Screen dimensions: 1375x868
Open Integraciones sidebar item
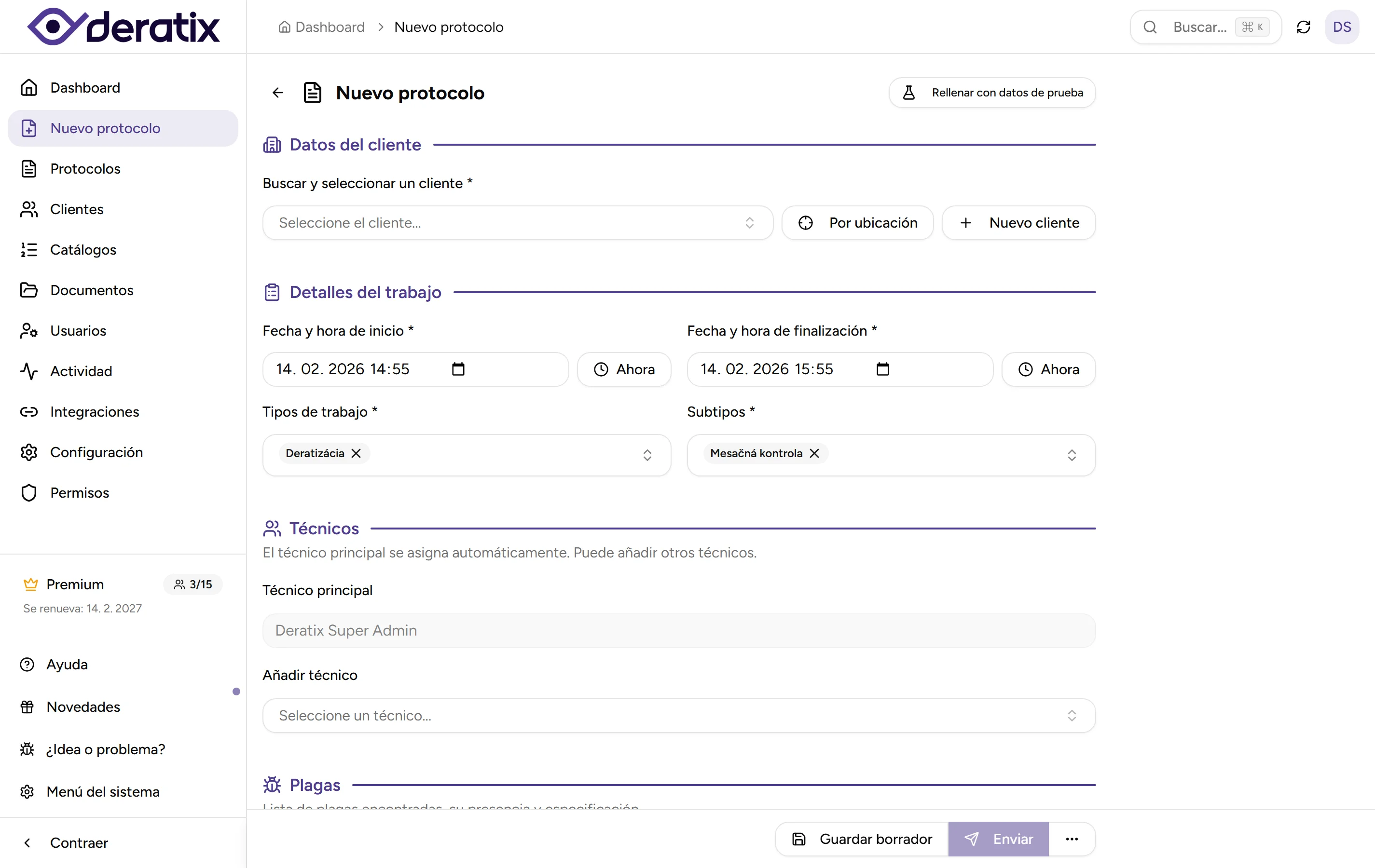(94, 412)
